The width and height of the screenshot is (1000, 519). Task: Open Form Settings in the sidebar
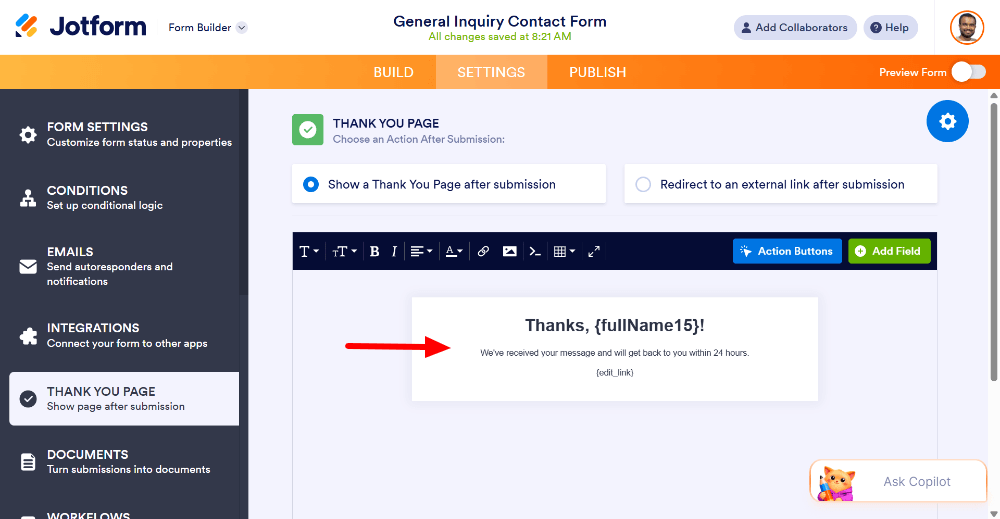124,134
